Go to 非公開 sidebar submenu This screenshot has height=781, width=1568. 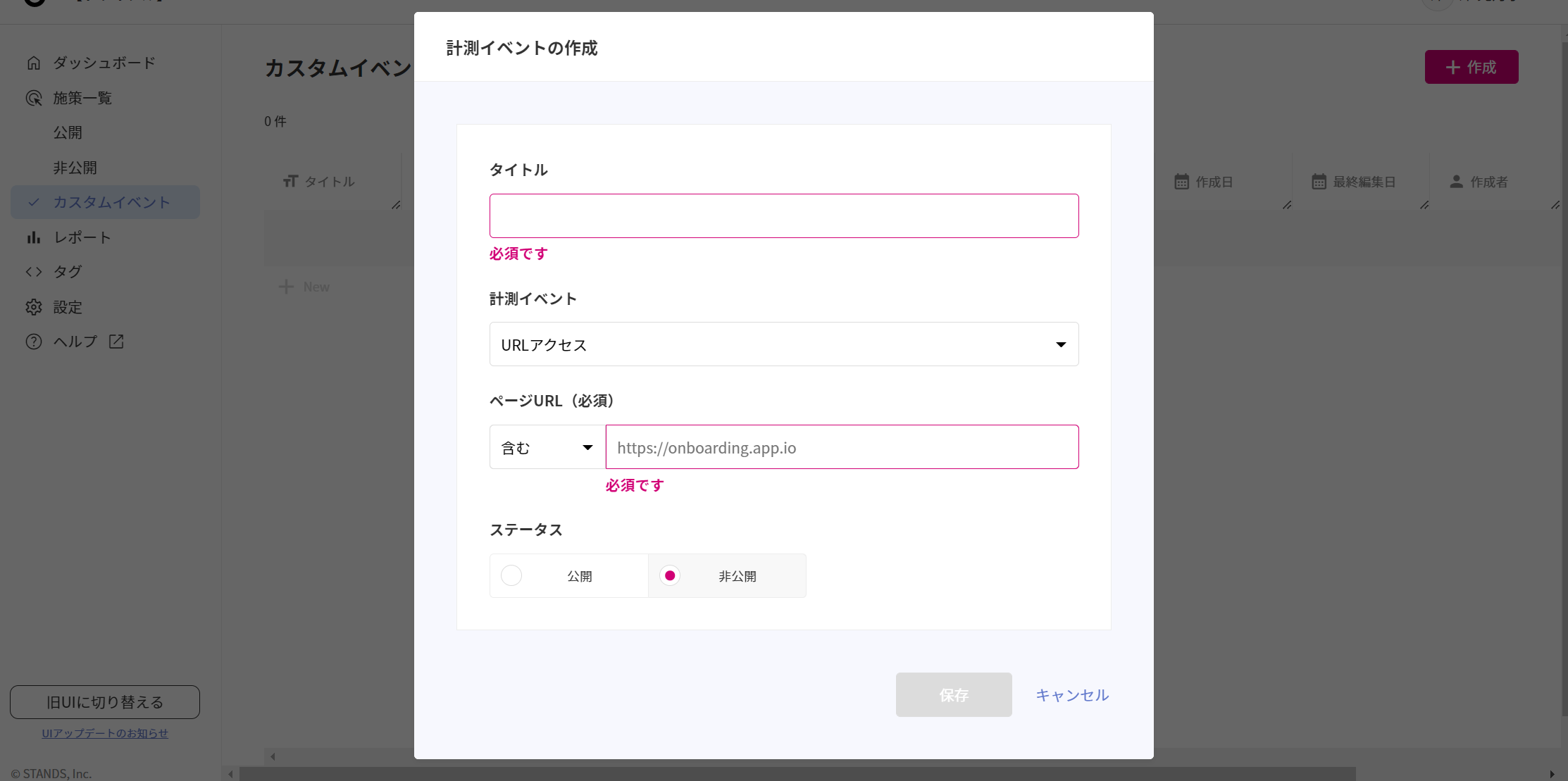coord(75,168)
